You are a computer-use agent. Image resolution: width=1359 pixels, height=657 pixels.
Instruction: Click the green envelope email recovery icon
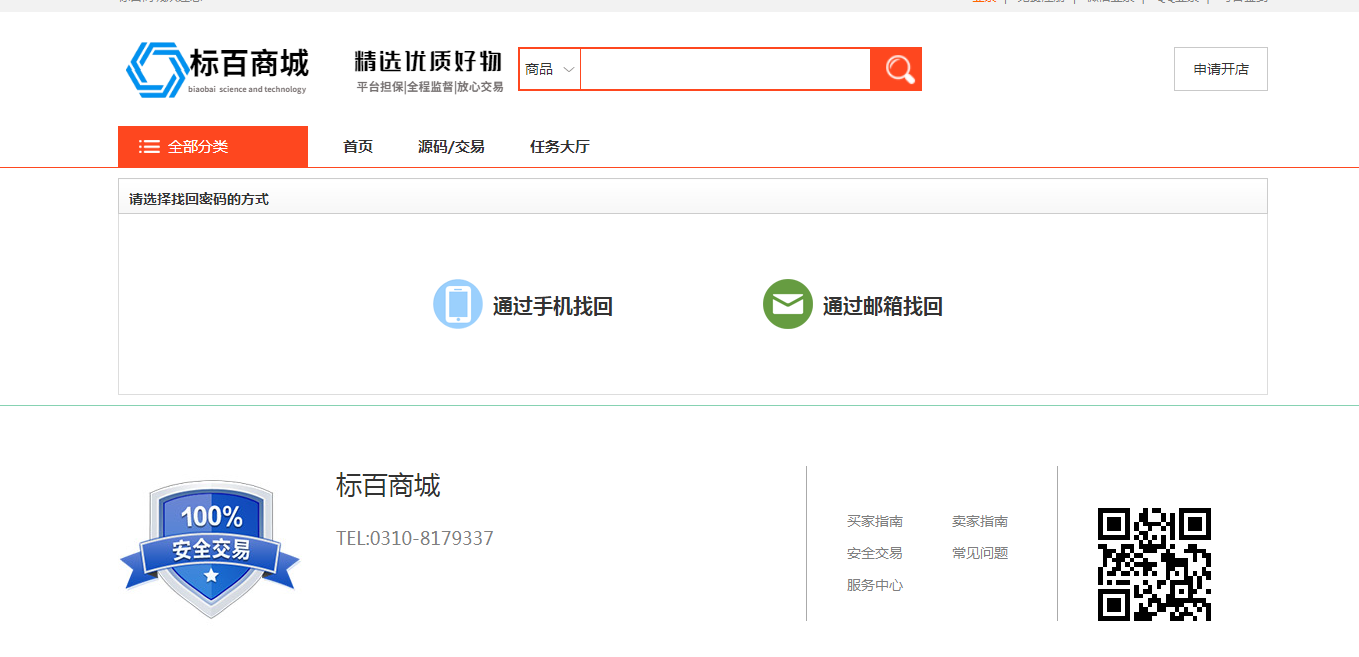point(788,304)
